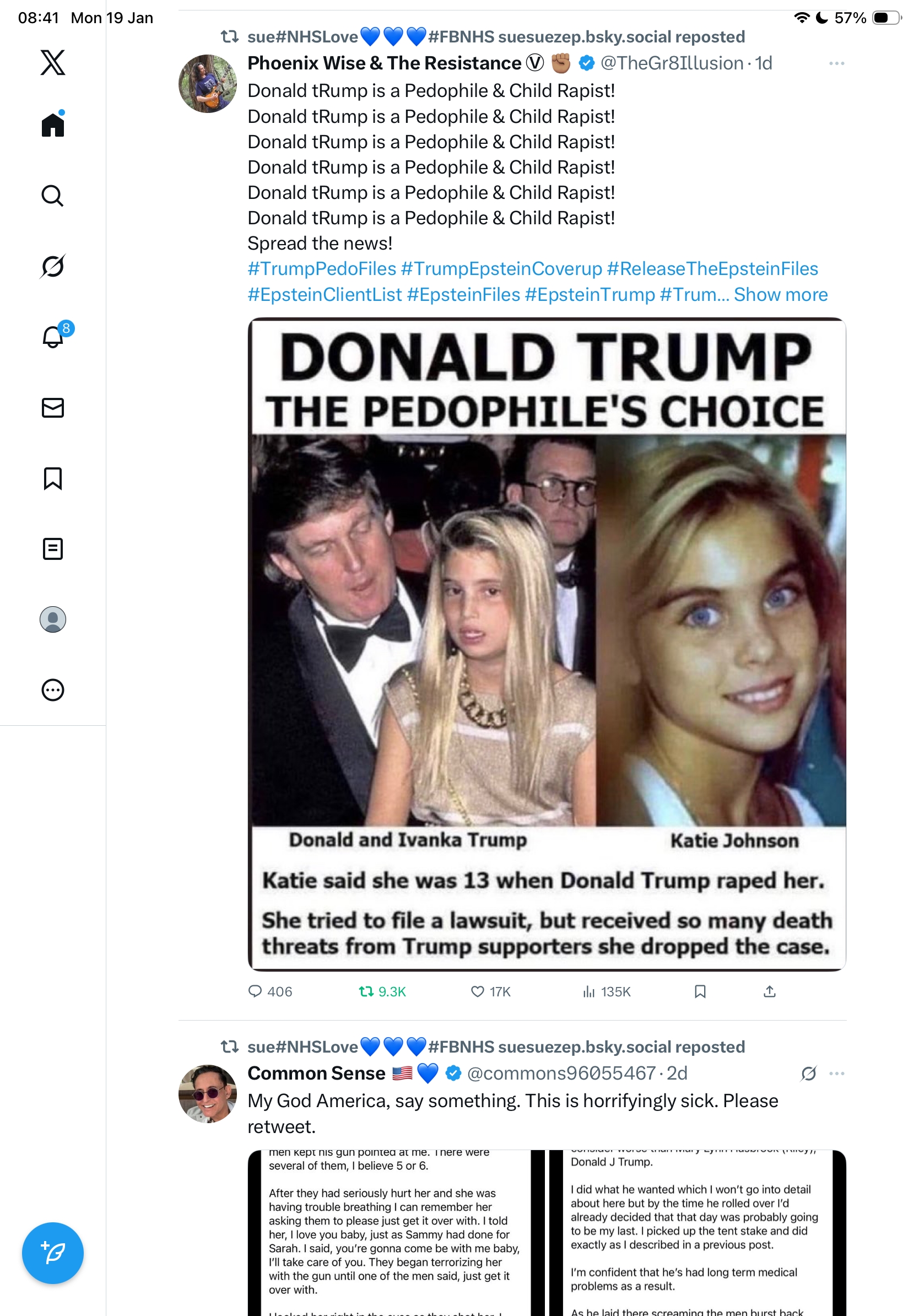Image resolution: width=919 pixels, height=1316 pixels.
Task: Open the X logo home
Action: coord(53,62)
